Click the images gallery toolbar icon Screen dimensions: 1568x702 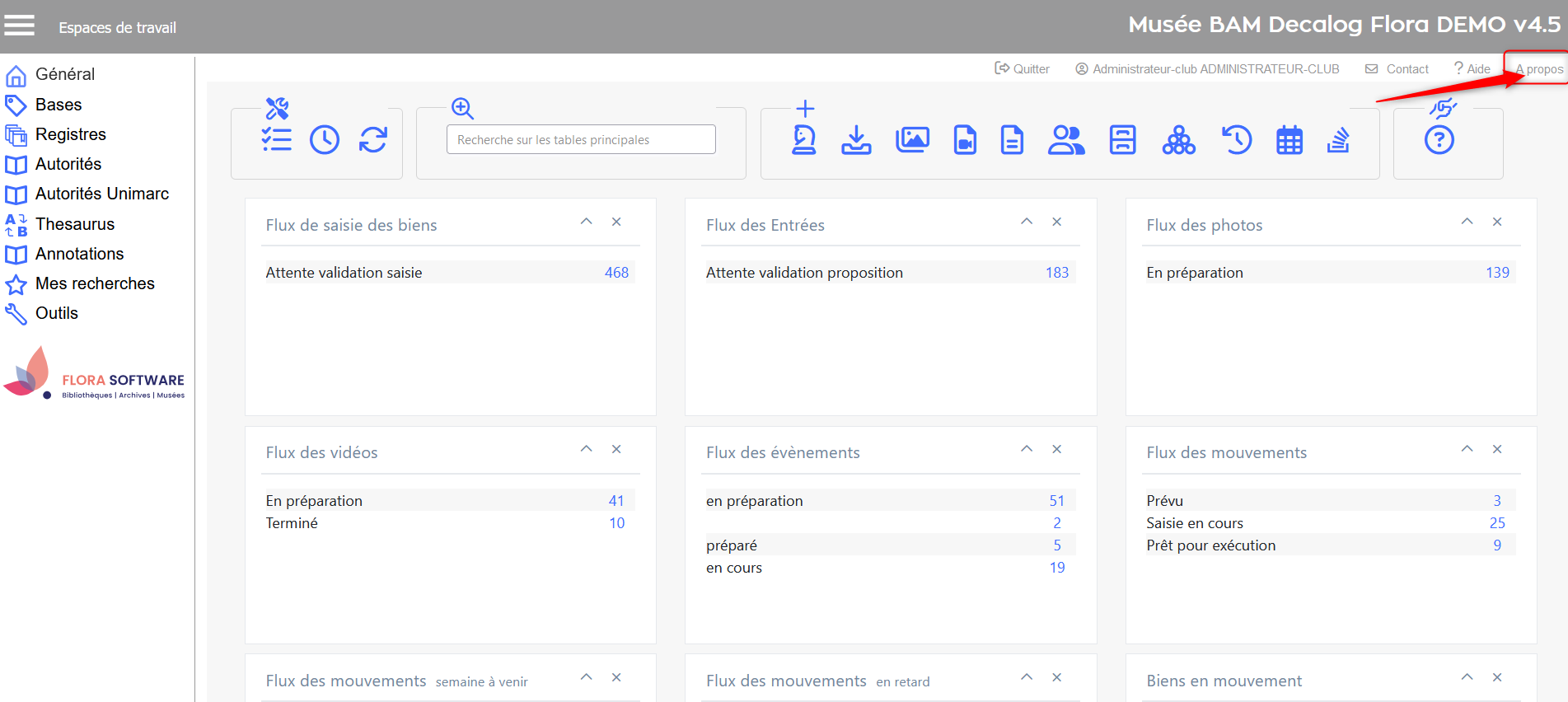point(912,140)
